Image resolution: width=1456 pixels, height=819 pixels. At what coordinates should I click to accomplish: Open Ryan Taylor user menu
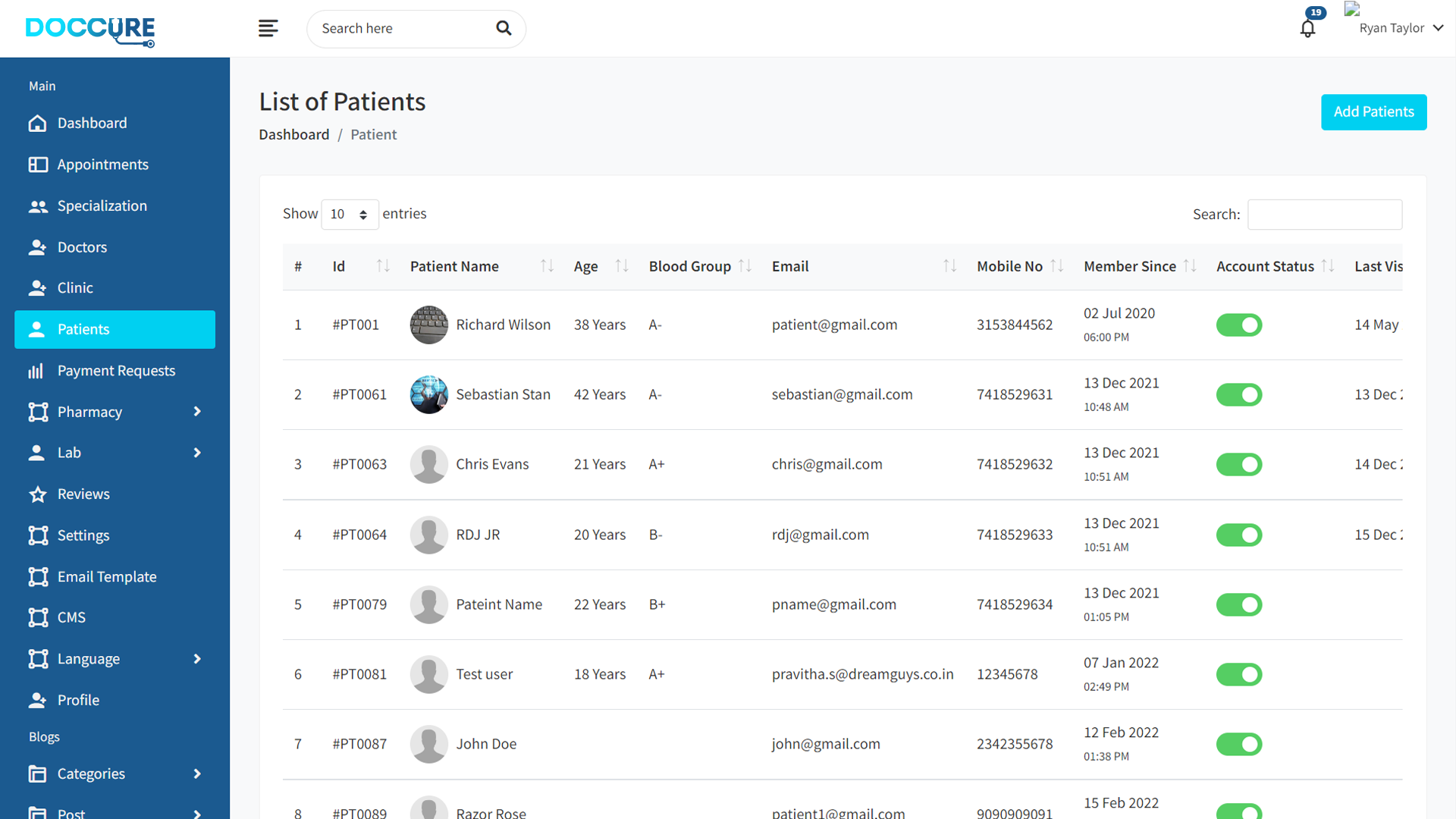point(1401,28)
